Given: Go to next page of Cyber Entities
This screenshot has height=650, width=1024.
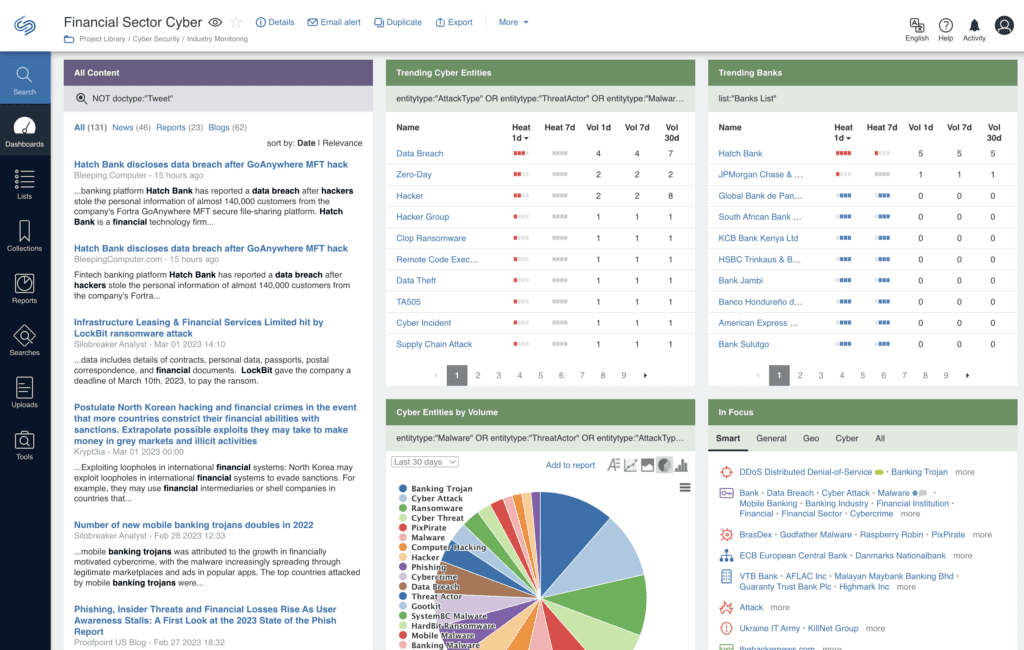Looking at the screenshot, I should (x=645, y=376).
